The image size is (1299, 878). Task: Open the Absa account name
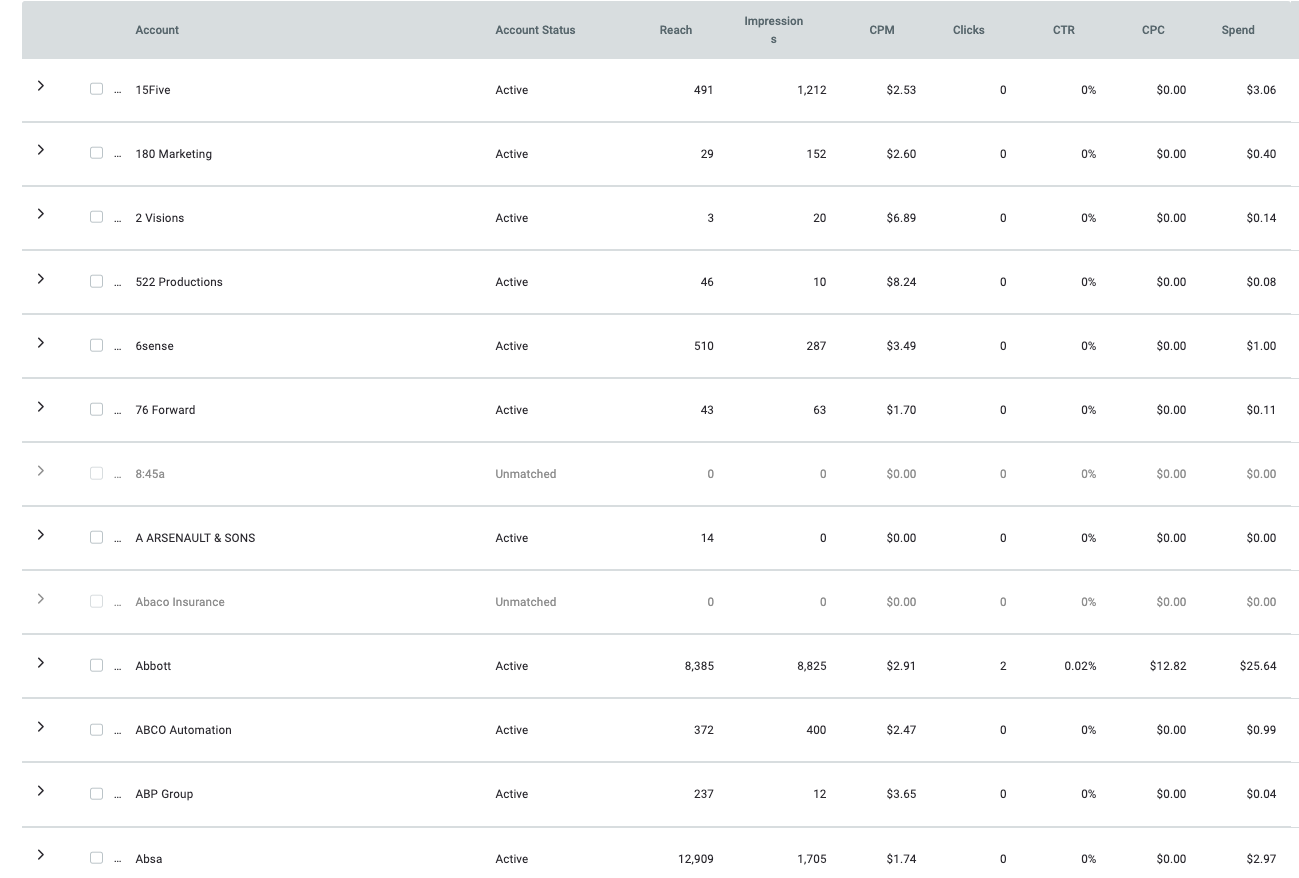(x=149, y=859)
